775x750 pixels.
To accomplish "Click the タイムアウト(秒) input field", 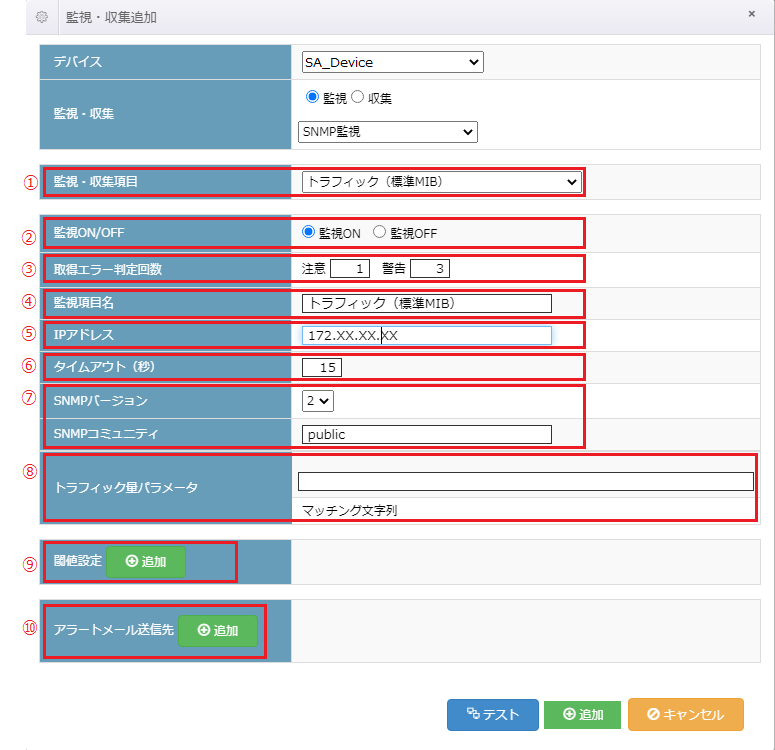I will 322,367.
